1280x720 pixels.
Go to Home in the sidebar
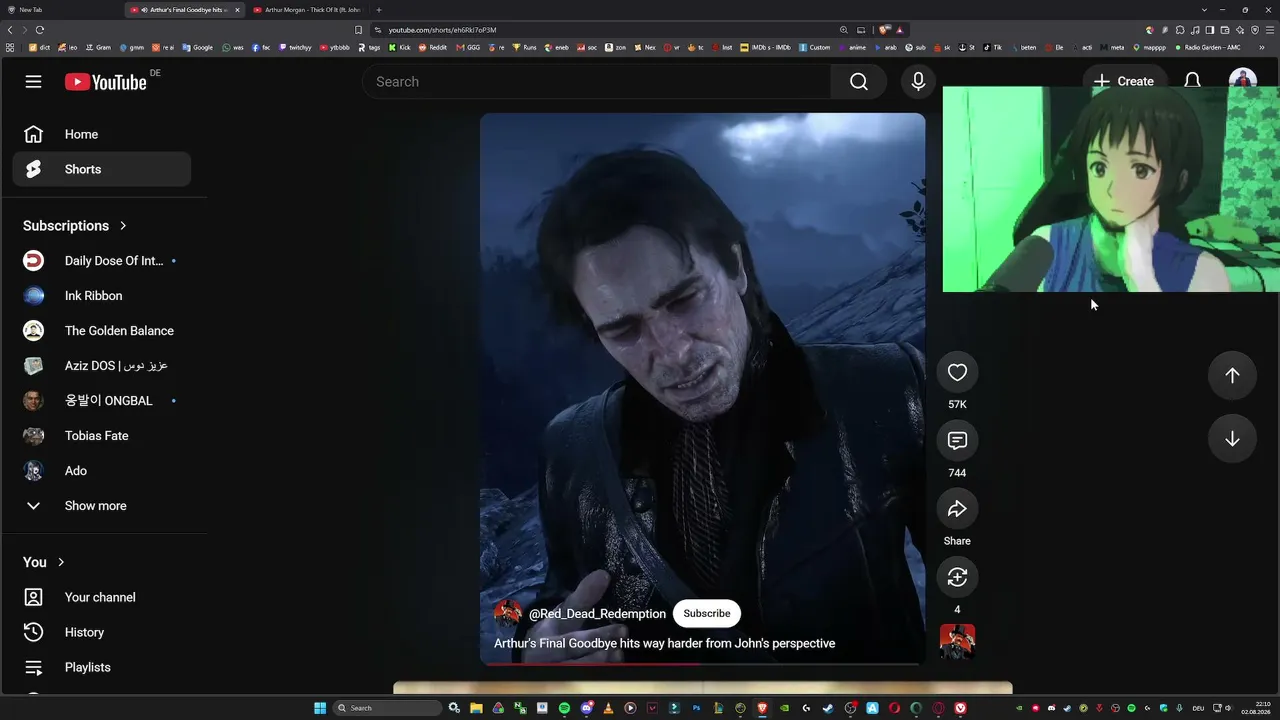click(101, 134)
